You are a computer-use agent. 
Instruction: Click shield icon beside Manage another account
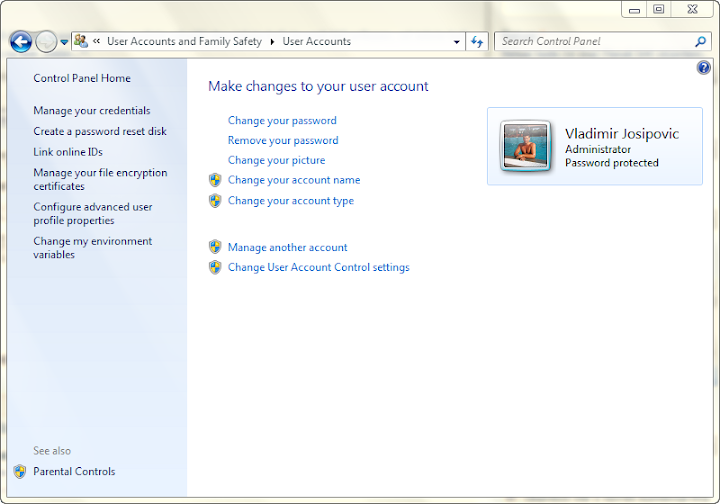point(215,247)
